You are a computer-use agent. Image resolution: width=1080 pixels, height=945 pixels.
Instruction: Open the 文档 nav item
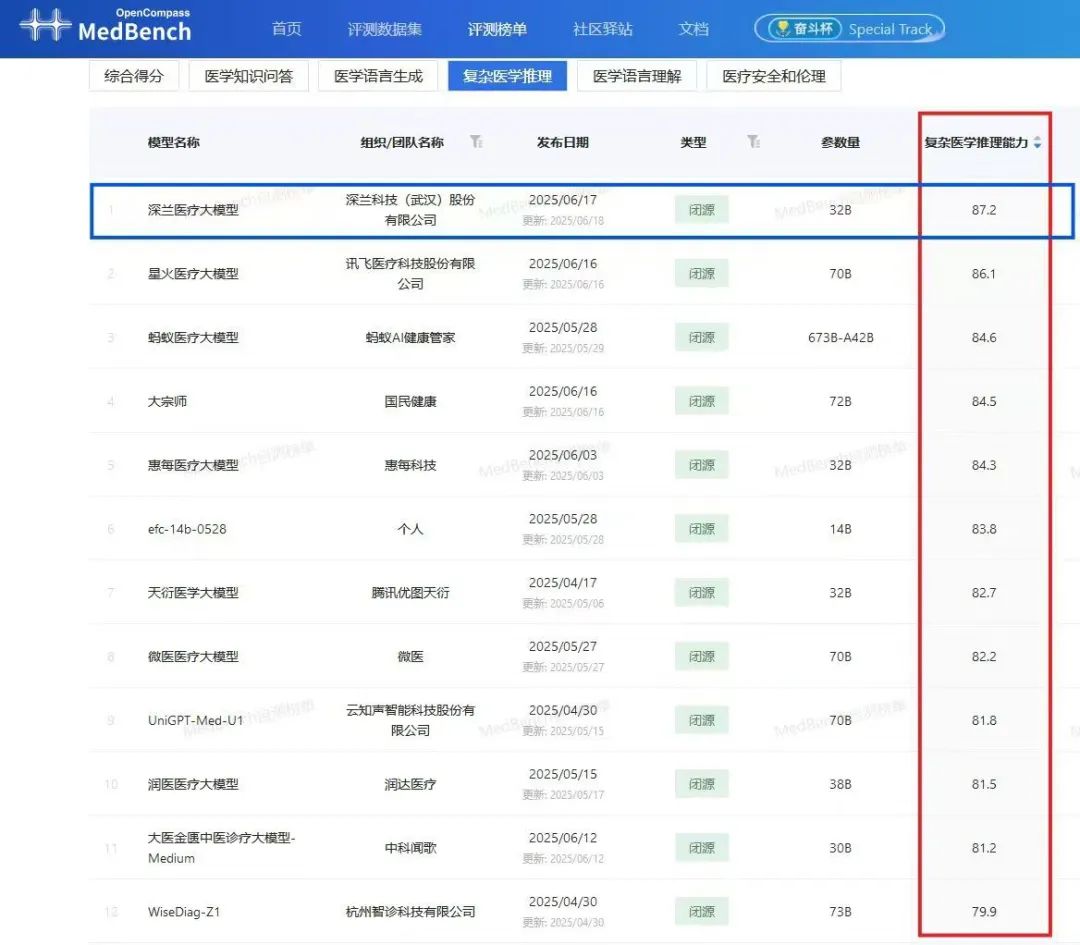coord(693,29)
